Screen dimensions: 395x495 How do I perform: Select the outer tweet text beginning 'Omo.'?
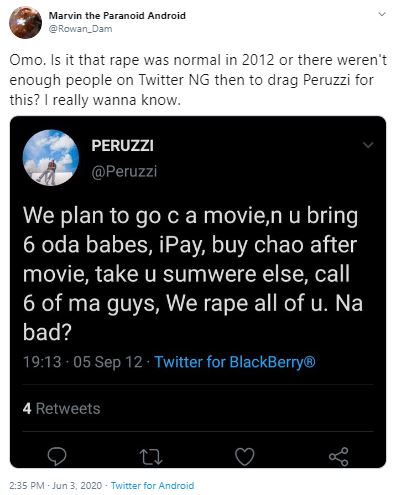pyautogui.click(x=198, y=80)
